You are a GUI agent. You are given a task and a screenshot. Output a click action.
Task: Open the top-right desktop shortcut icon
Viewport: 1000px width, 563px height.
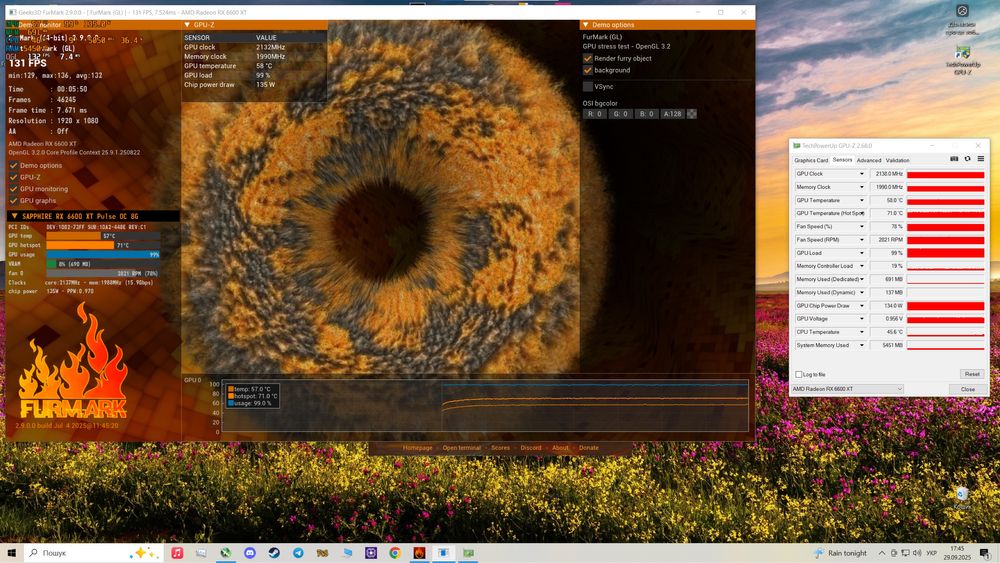962,19
